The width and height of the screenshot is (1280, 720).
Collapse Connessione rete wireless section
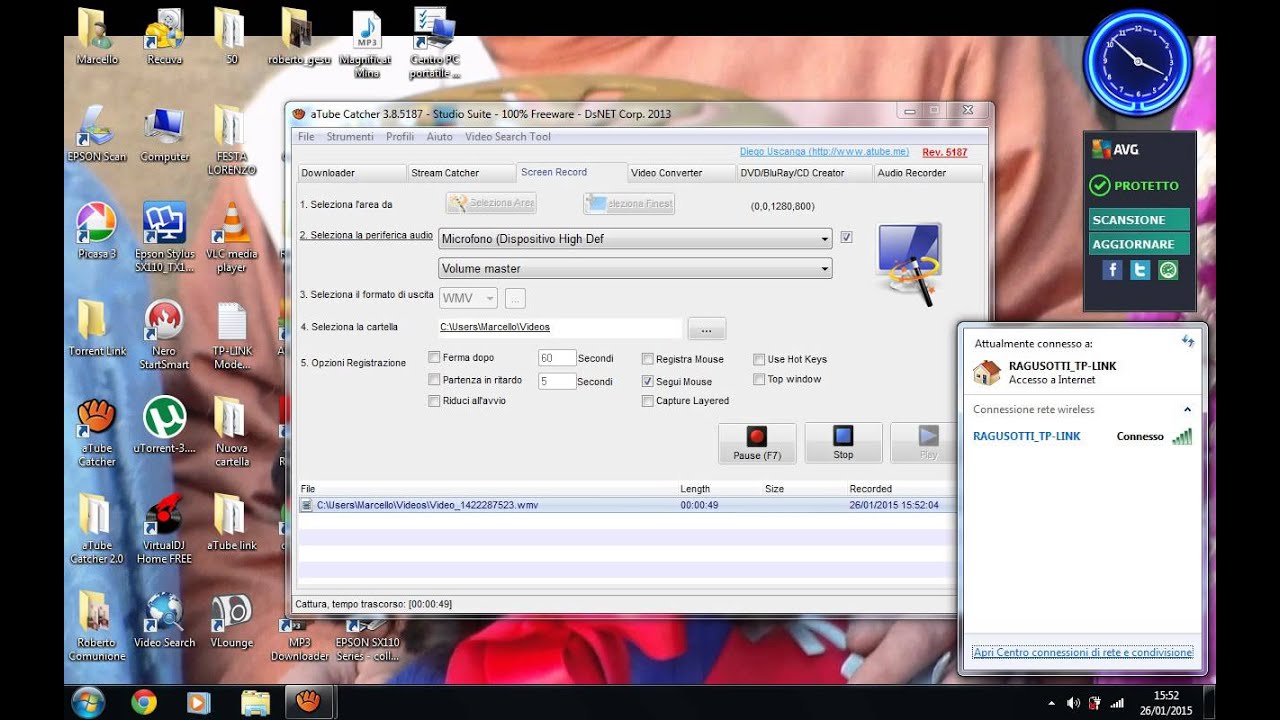tap(1187, 410)
